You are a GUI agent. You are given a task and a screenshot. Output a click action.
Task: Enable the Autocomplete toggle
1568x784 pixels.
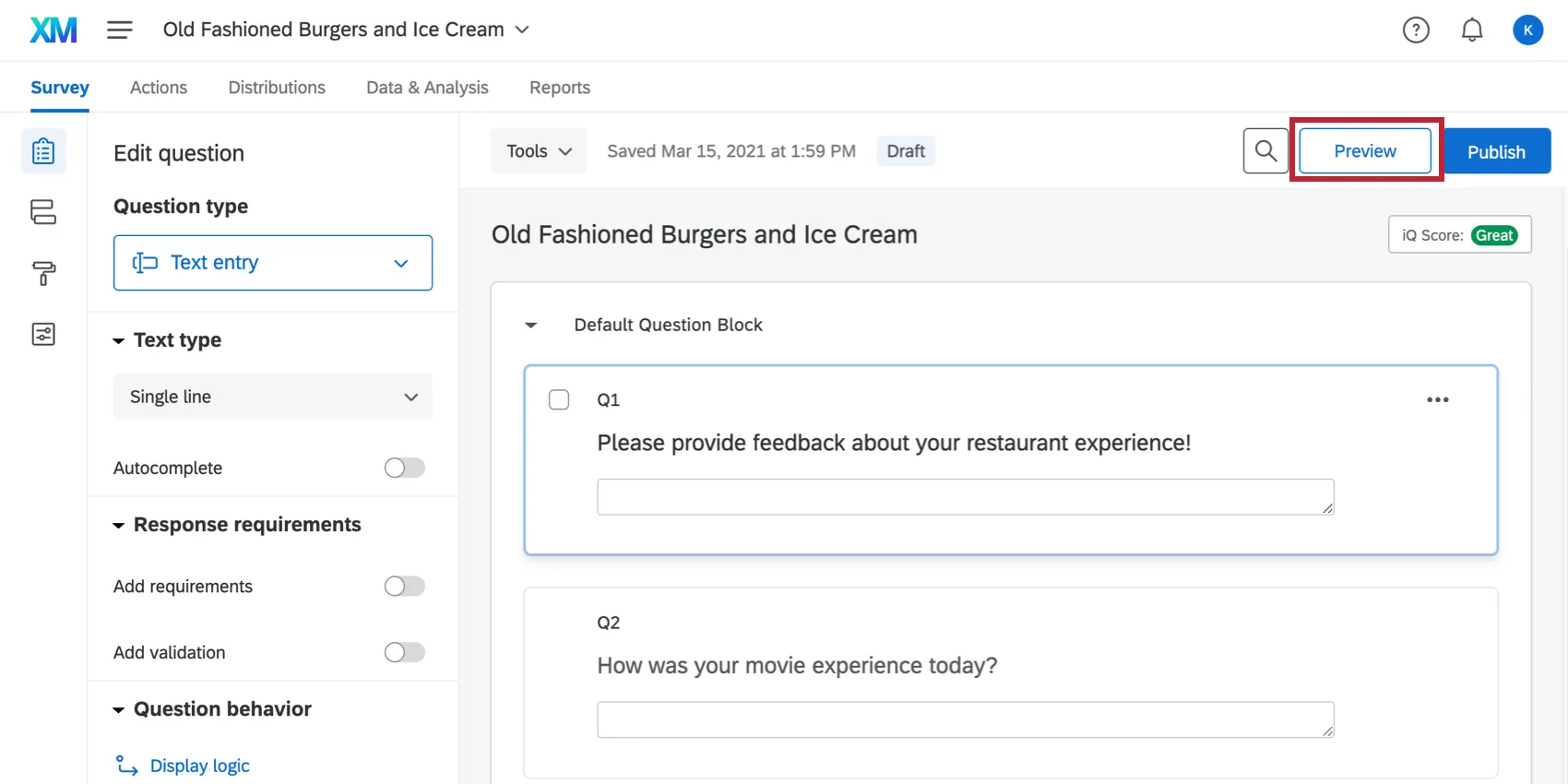tap(405, 468)
